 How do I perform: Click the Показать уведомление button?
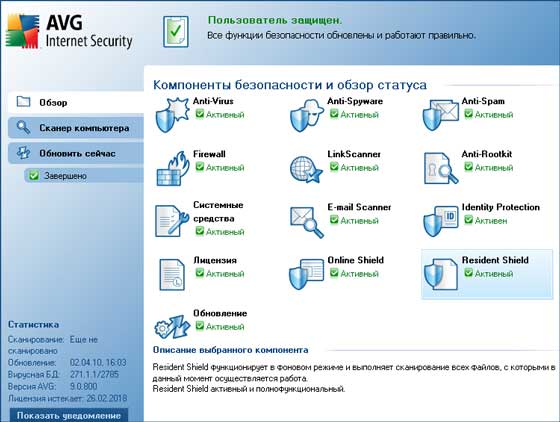[x=69, y=415]
